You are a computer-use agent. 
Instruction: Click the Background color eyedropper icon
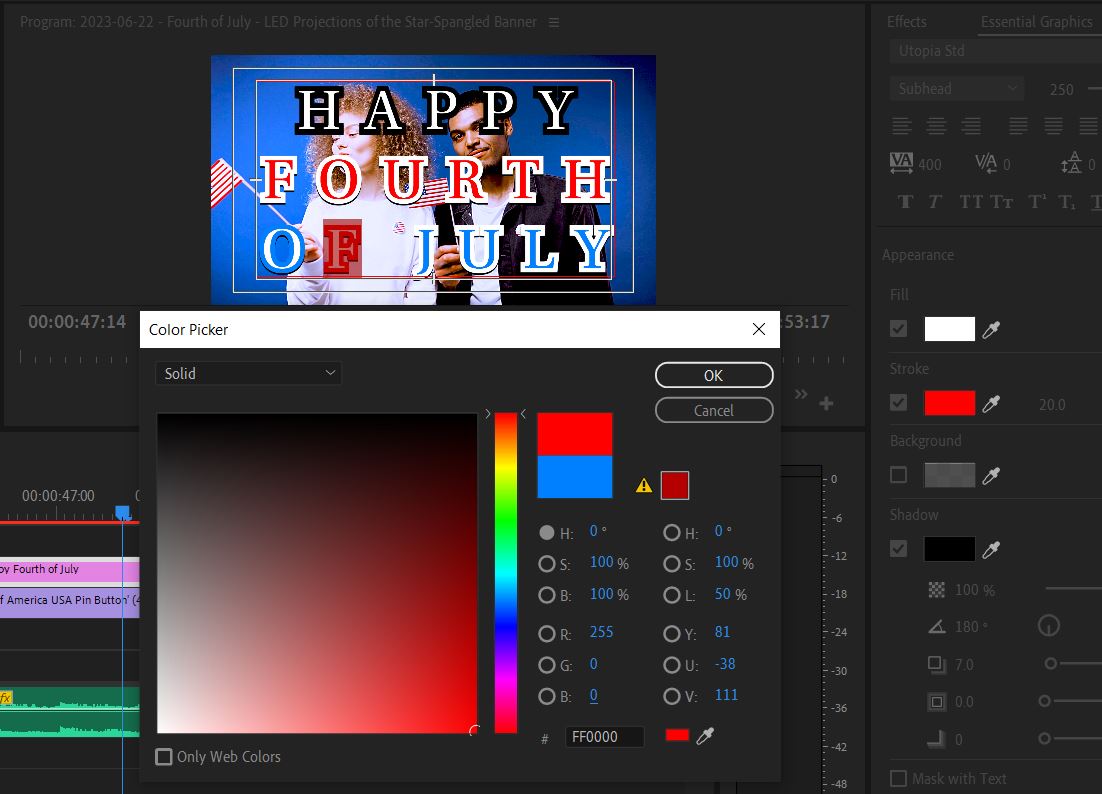click(991, 476)
